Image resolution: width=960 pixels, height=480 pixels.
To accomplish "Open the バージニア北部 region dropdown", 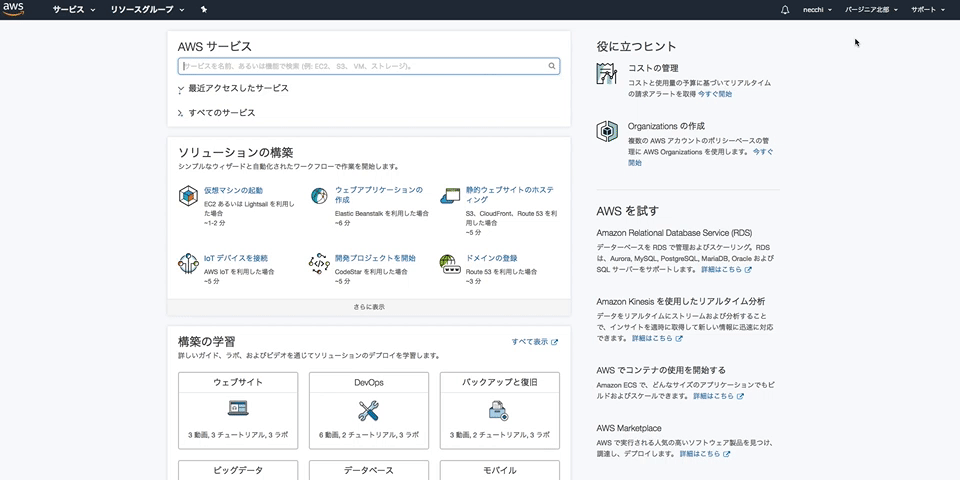I will pos(871,10).
